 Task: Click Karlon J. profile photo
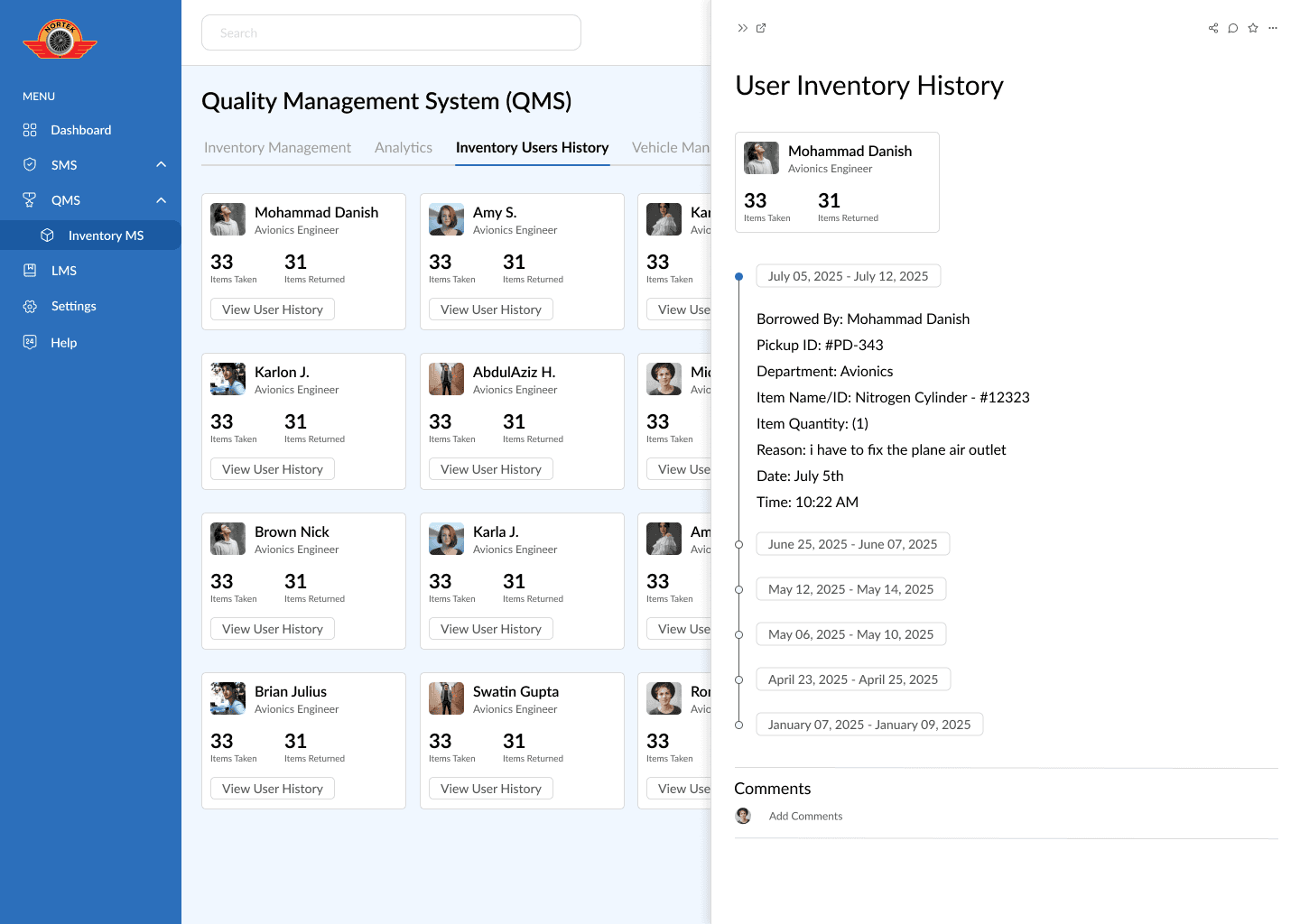coord(227,379)
